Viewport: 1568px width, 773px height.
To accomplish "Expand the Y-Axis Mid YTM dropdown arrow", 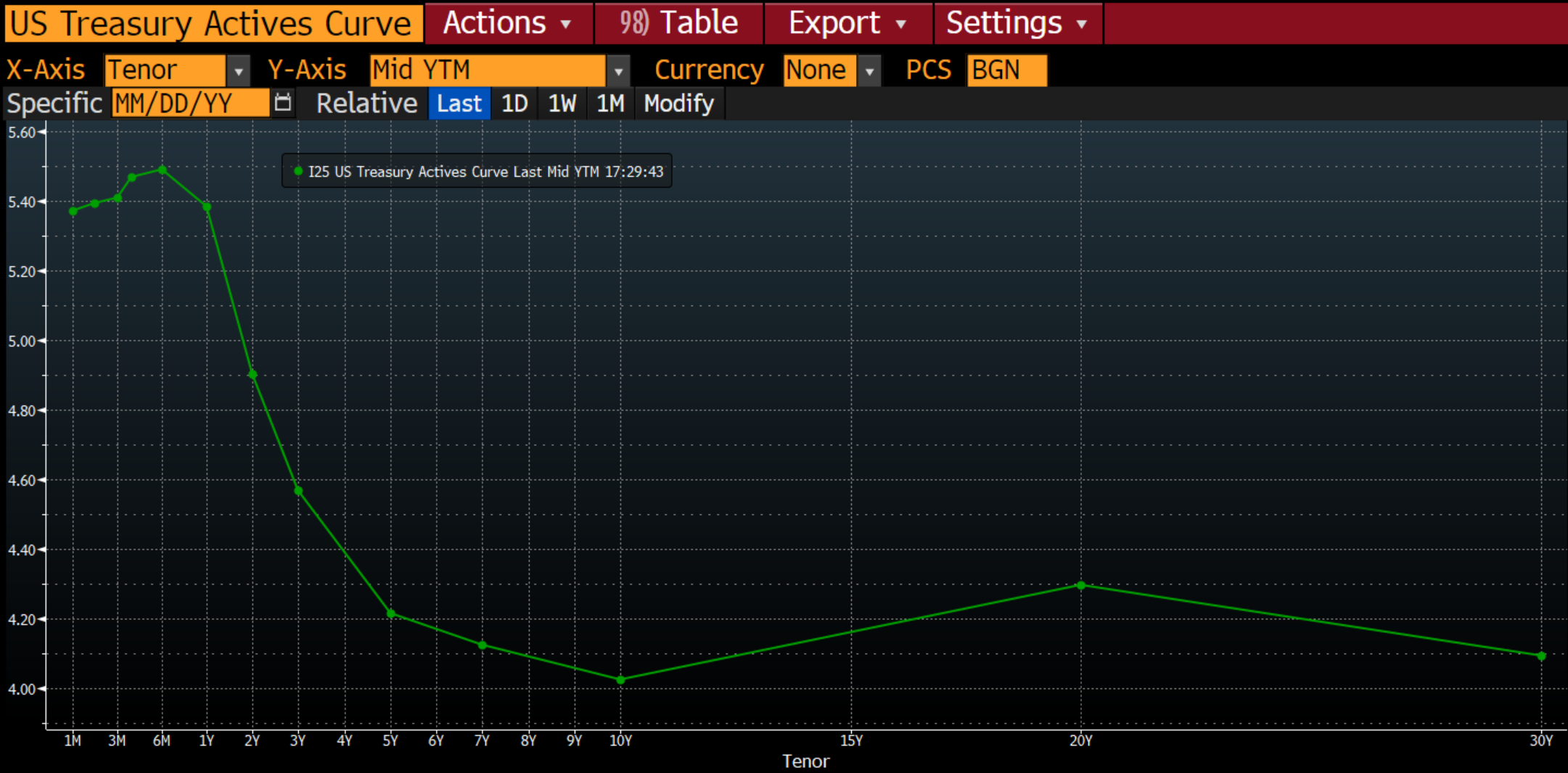I will [x=618, y=71].
